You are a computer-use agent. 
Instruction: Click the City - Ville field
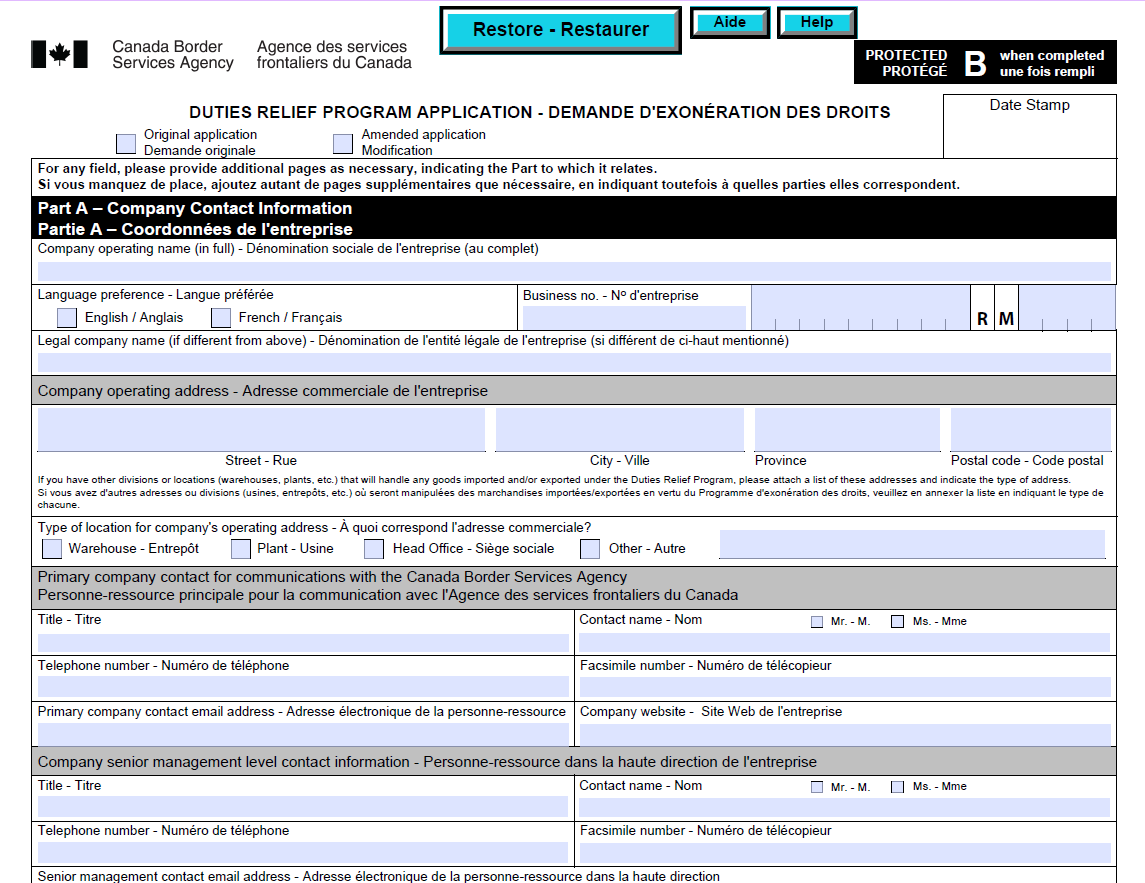620,429
